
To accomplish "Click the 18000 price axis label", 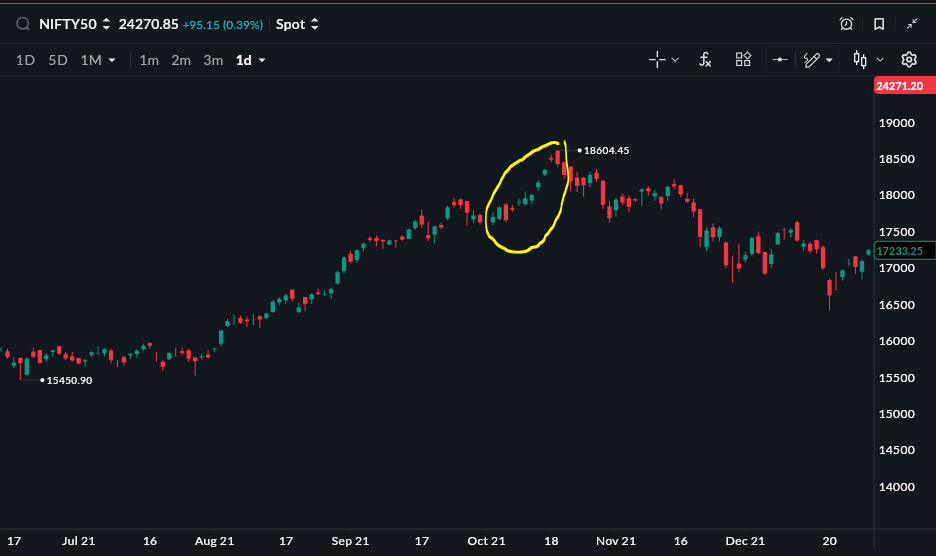I will 897,195.
